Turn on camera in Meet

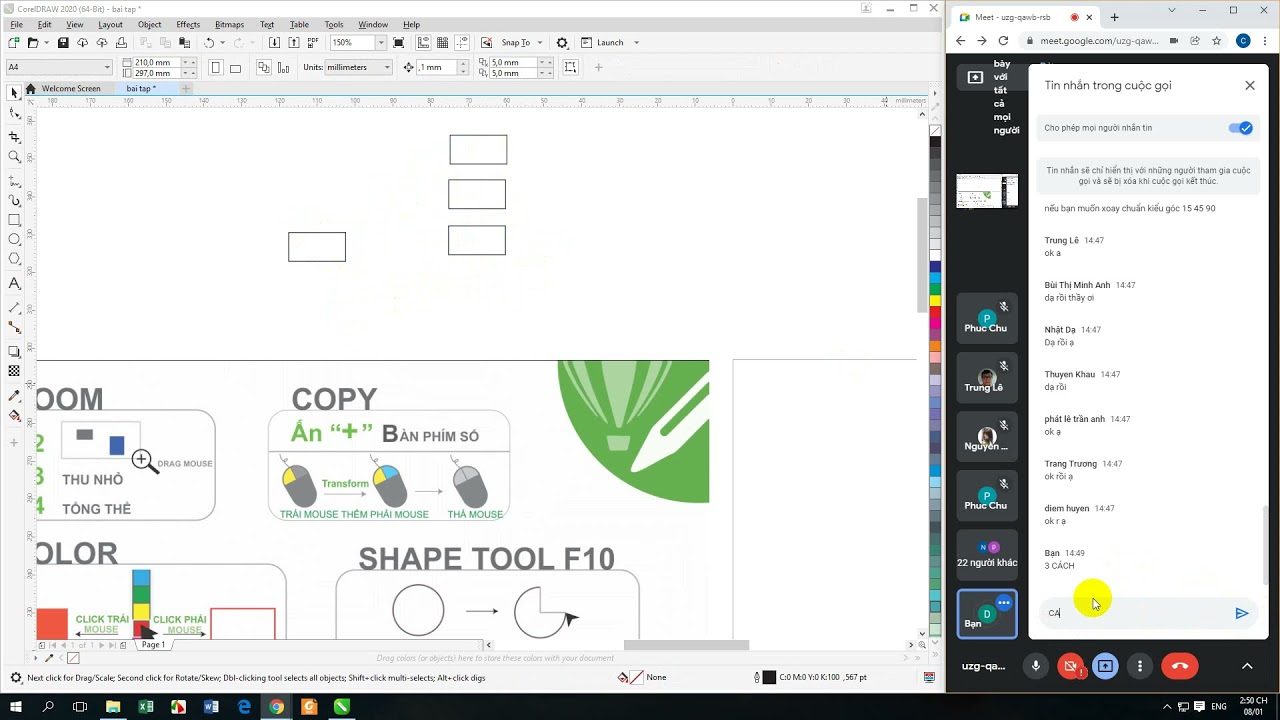pyautogui.click(x=1070, y=666)
